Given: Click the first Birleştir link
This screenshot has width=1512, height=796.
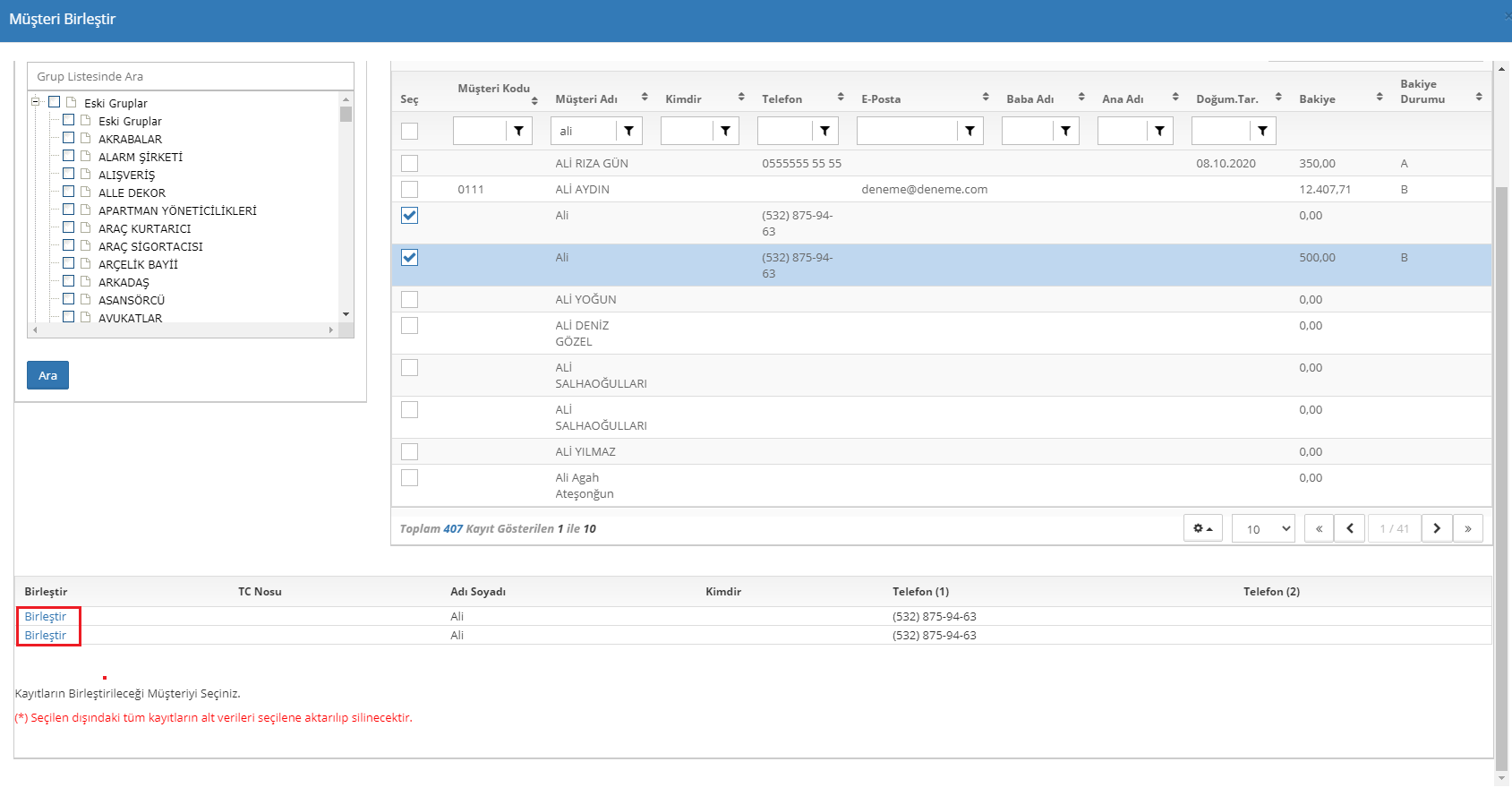Looking at the screenshot, I should click(x=46, y=616).
